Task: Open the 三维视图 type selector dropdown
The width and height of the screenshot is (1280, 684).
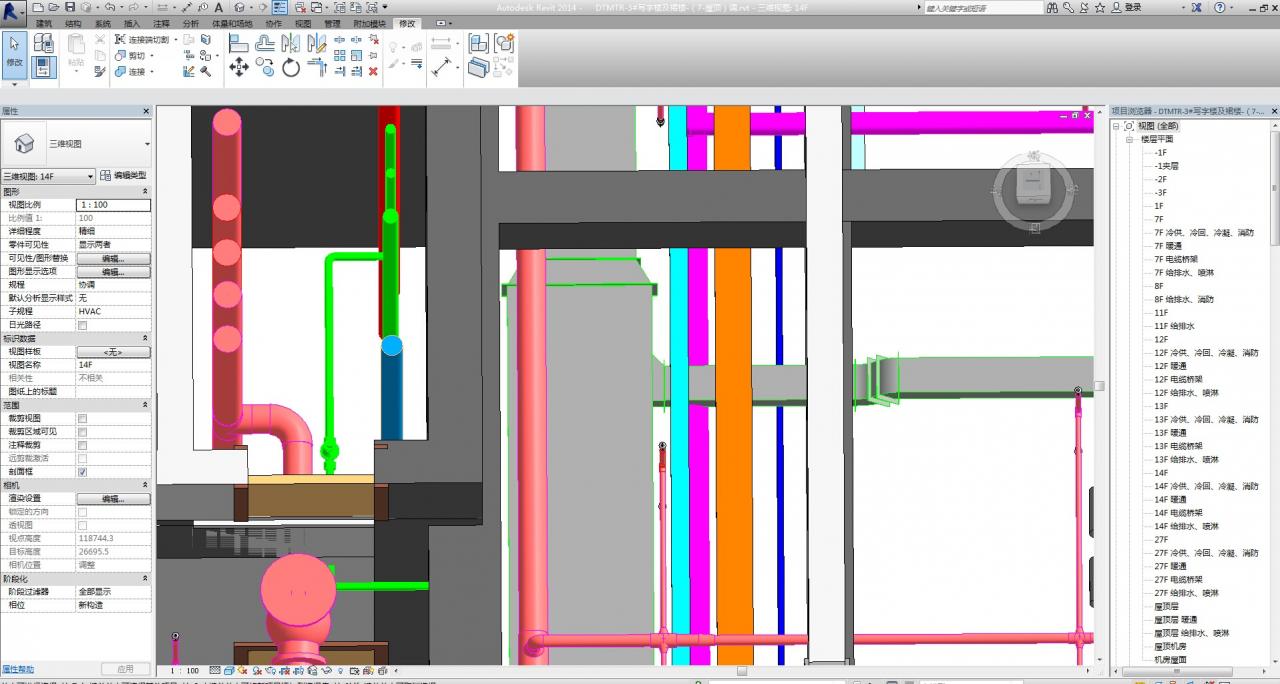Action: (147, 144)
